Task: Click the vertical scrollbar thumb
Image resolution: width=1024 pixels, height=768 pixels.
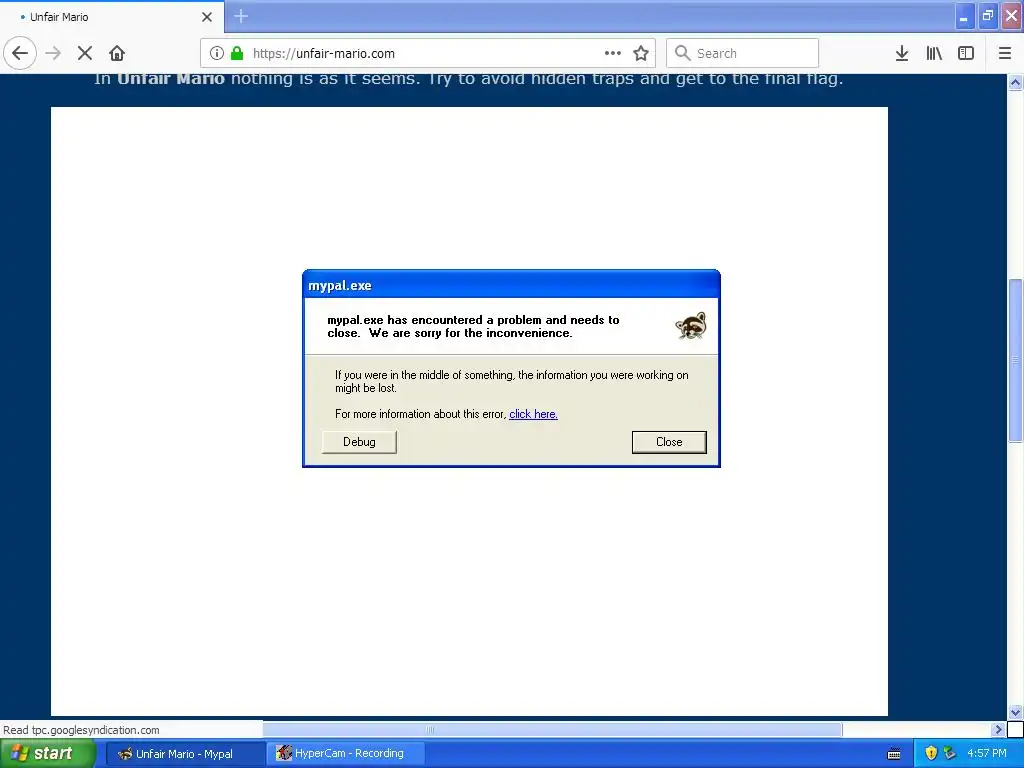Action: pyautogui.click(x=1016, y=360)
